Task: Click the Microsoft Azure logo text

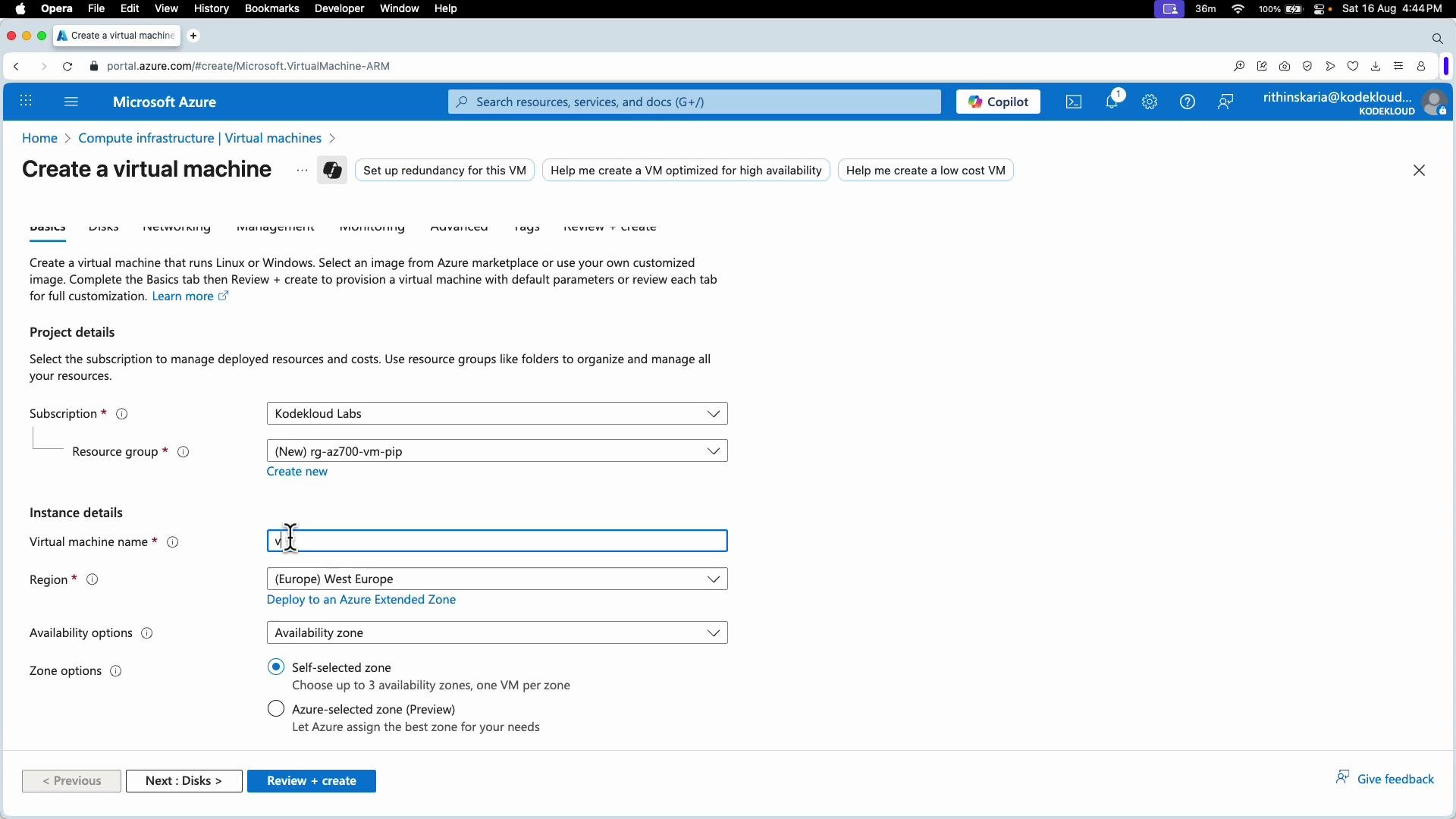Action: click(x=165, y=102)
